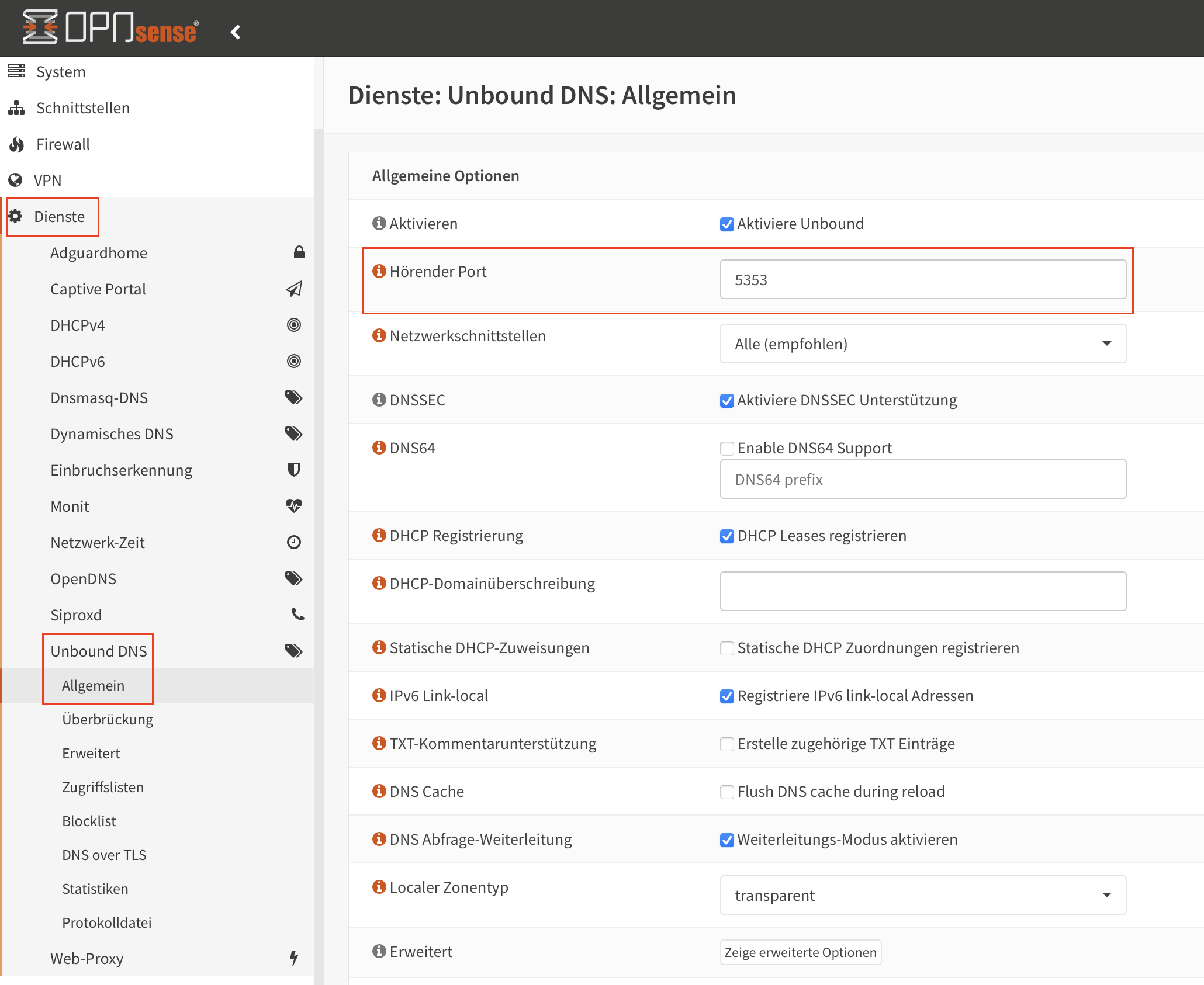Open the Netzwerkschnittstellen dropdown
This screenshot has height=985, width=1204.
tap(923, 344)
